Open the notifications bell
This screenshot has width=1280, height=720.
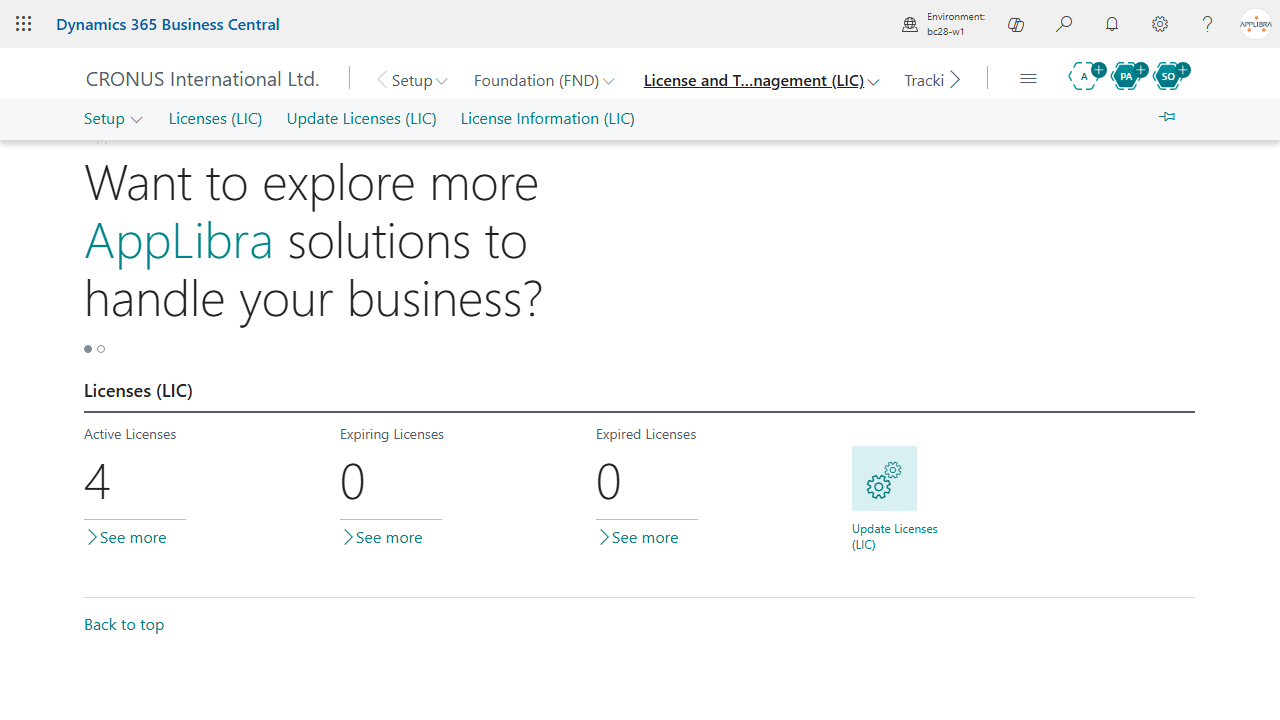click(1112, 24)
